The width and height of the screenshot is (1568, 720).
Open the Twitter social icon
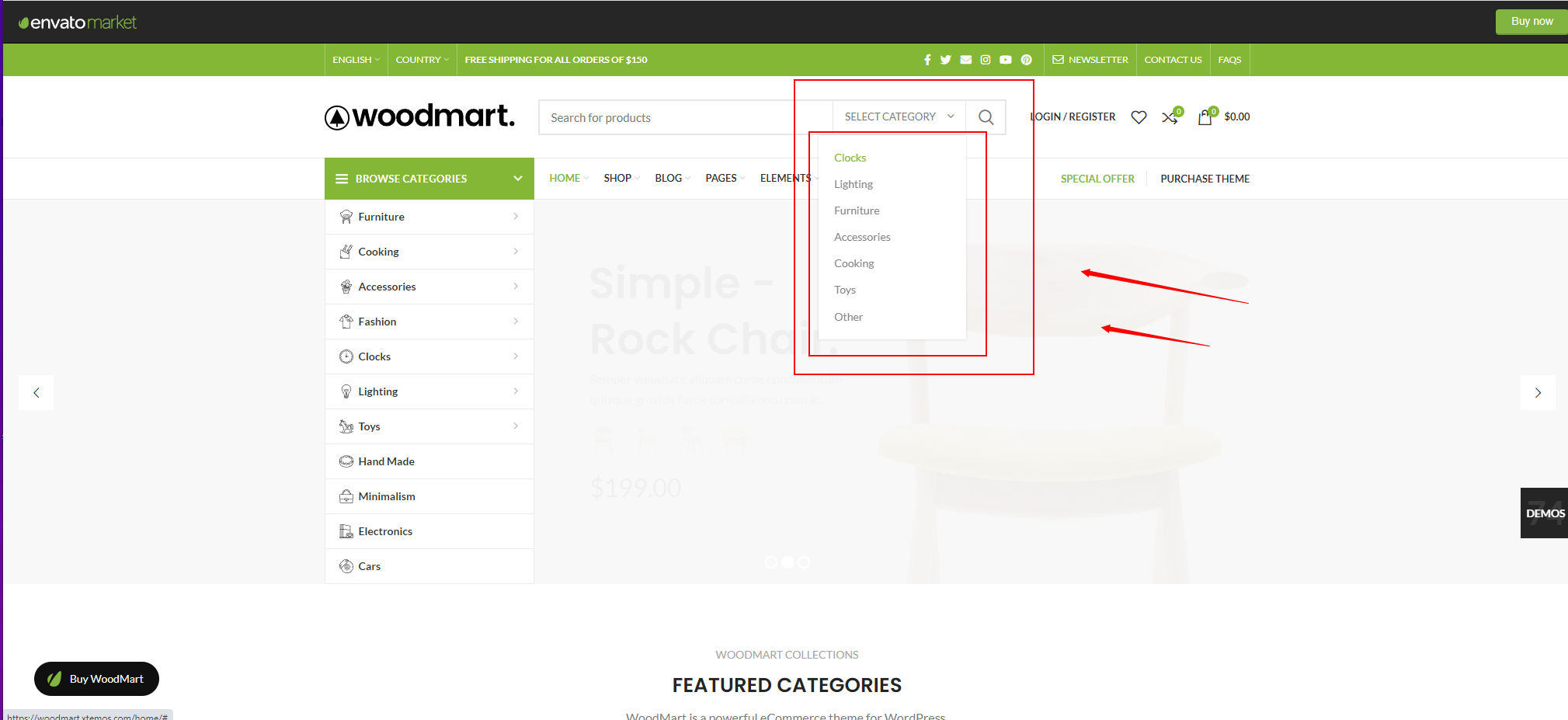click(946, 60)
